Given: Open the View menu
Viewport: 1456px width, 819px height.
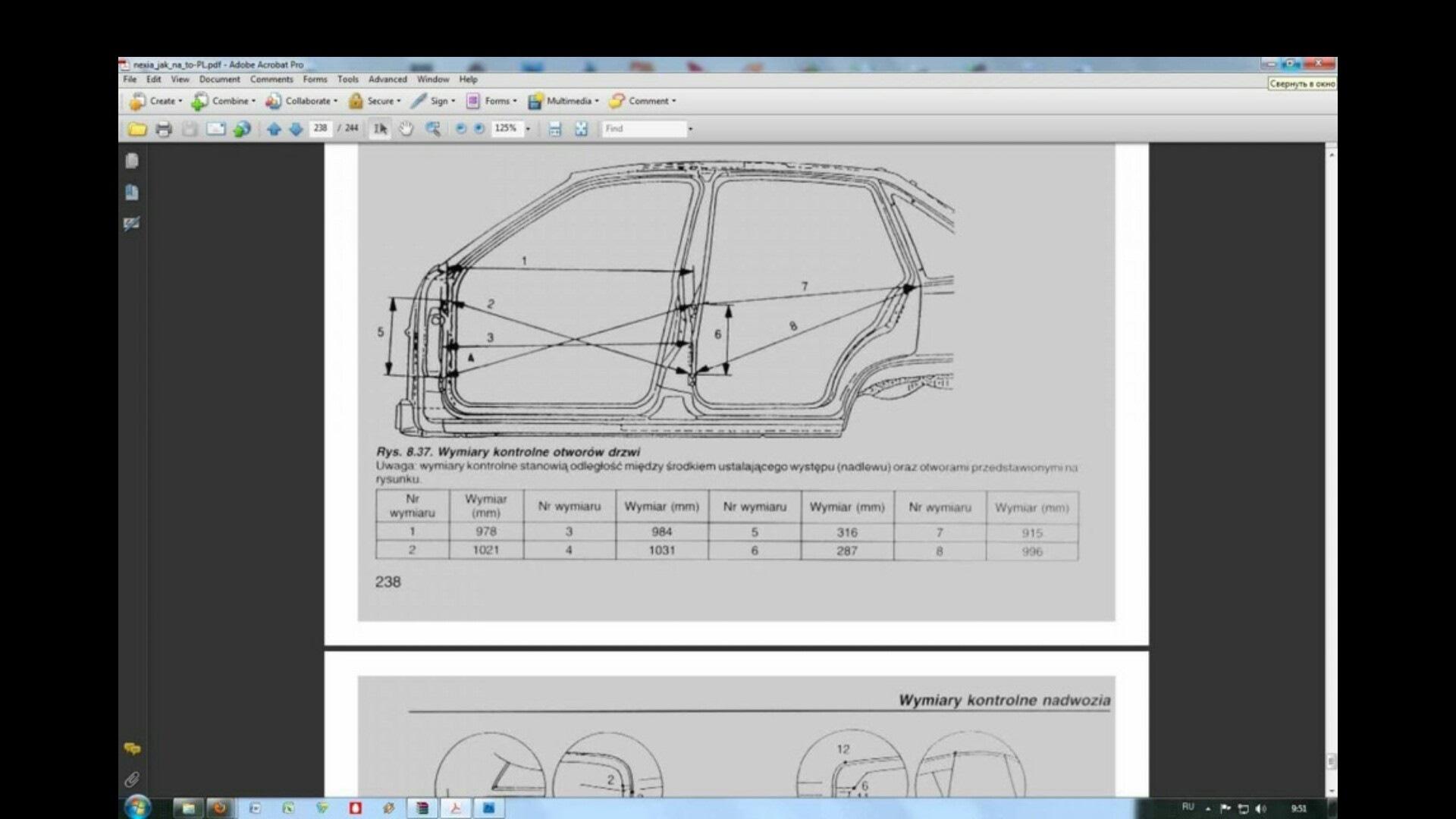Looking at the screenshot, I should point(180,79).
